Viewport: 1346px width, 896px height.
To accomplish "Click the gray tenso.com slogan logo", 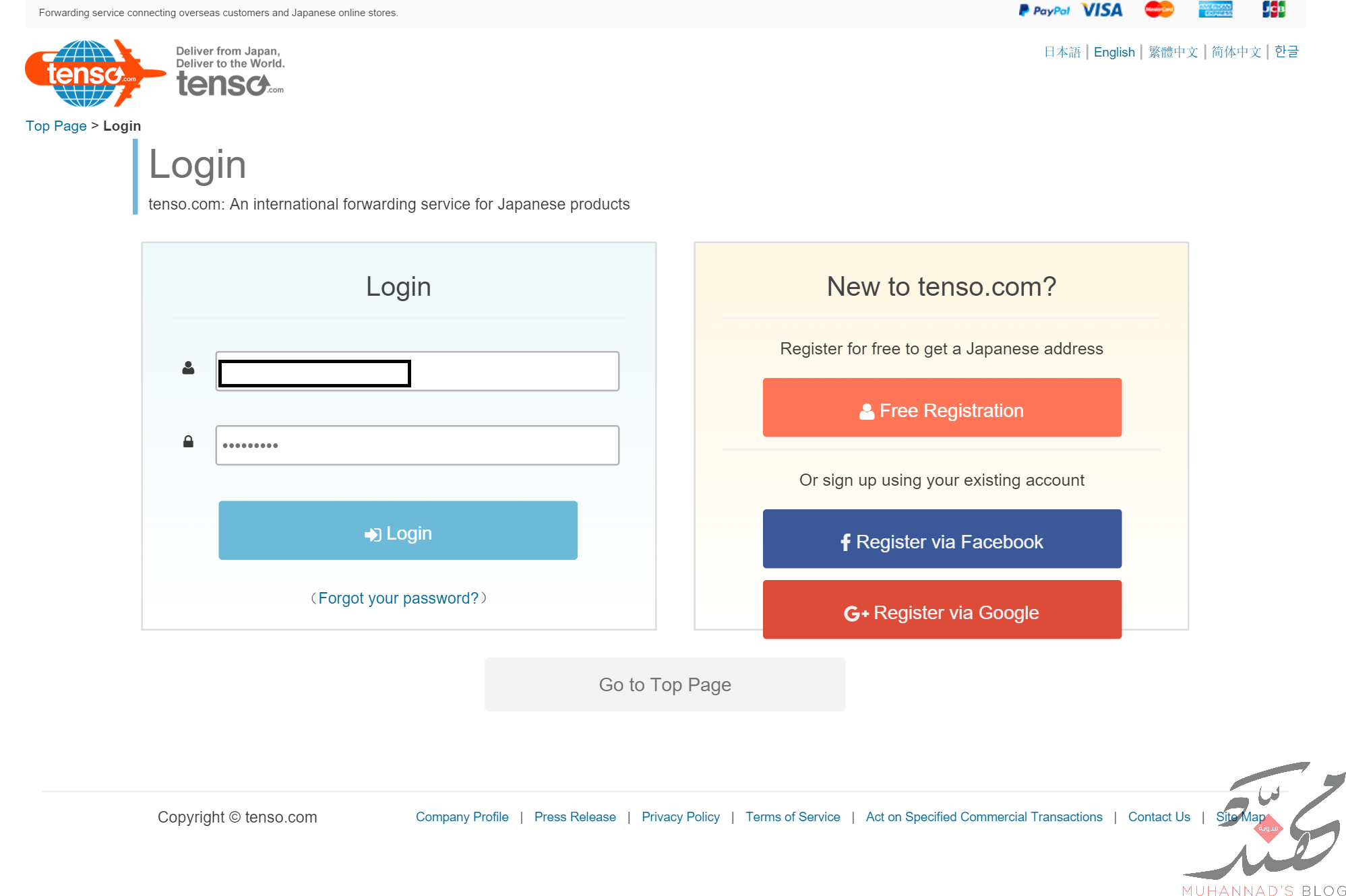I will click(230, 72).
